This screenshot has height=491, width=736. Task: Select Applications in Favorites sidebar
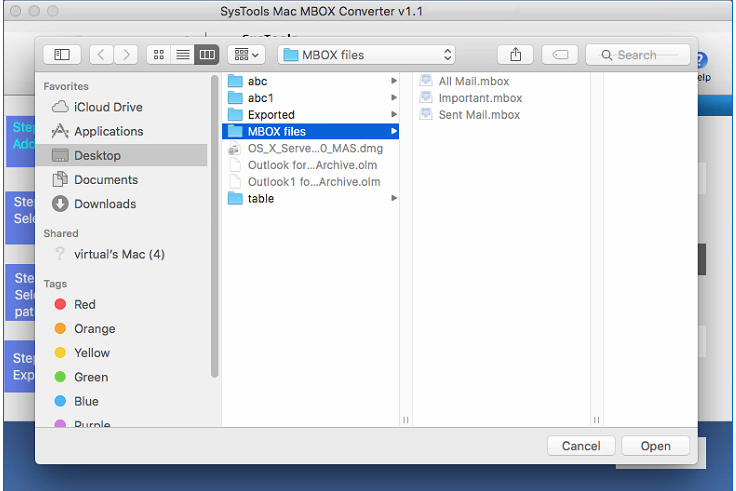pyautogui.click(x=108, y=131)
